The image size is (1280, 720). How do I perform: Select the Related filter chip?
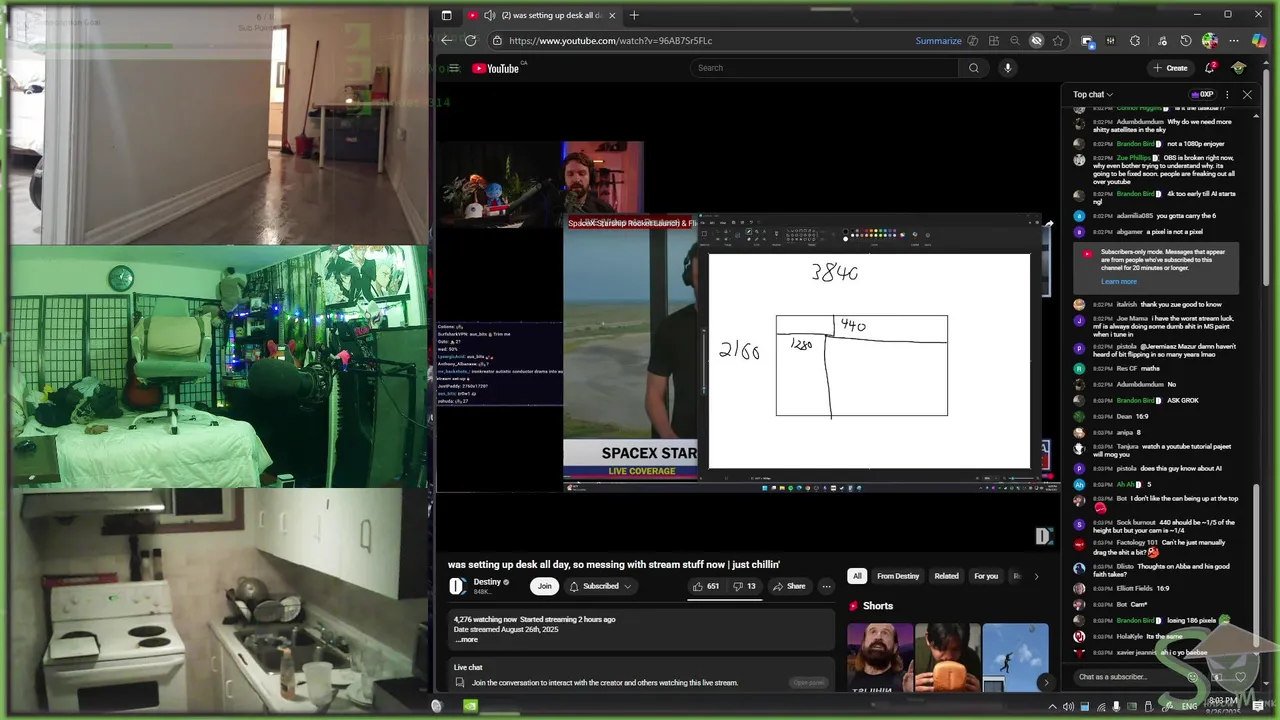(946, 576)
